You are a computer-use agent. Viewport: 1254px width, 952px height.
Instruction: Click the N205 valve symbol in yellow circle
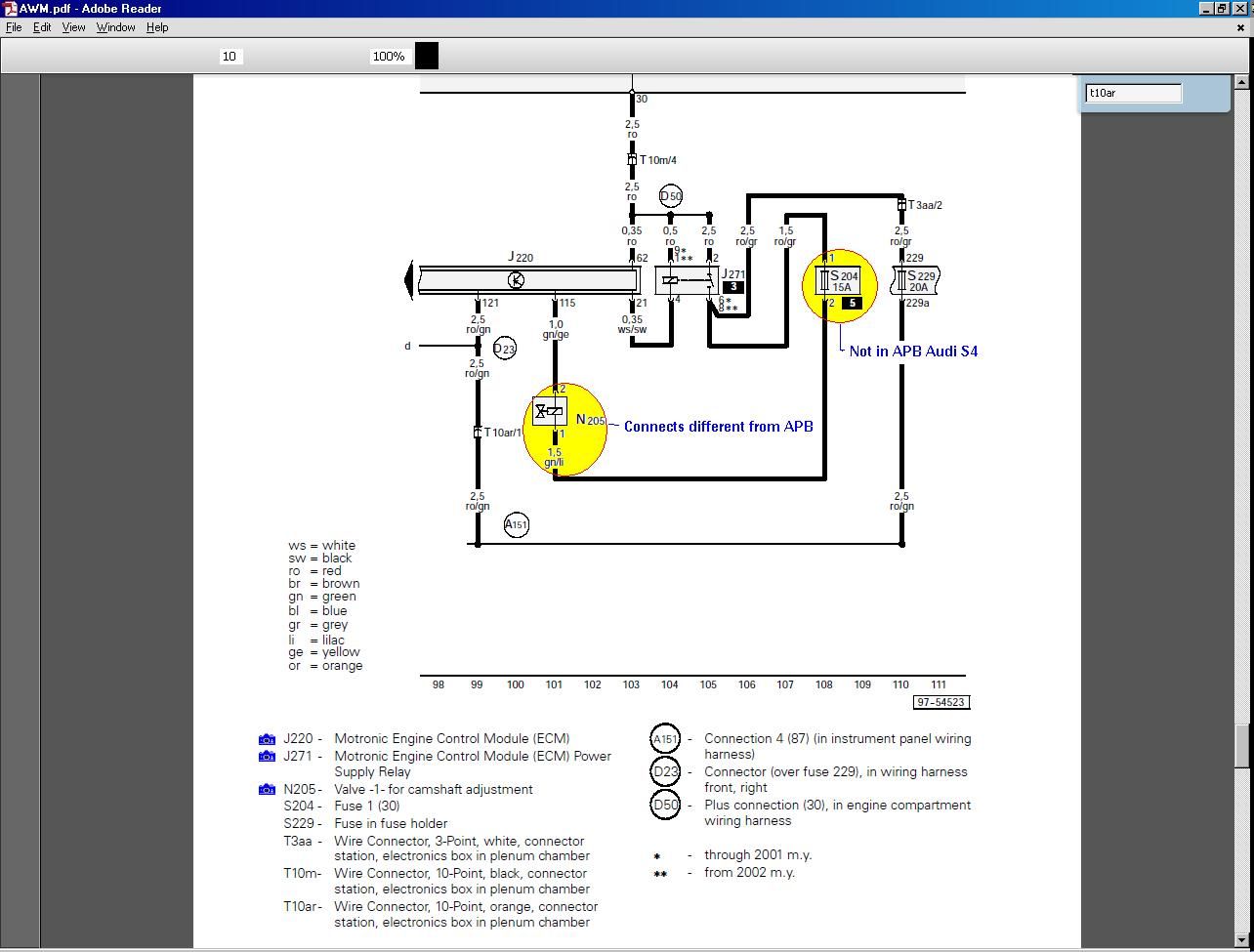pos(550,411)
